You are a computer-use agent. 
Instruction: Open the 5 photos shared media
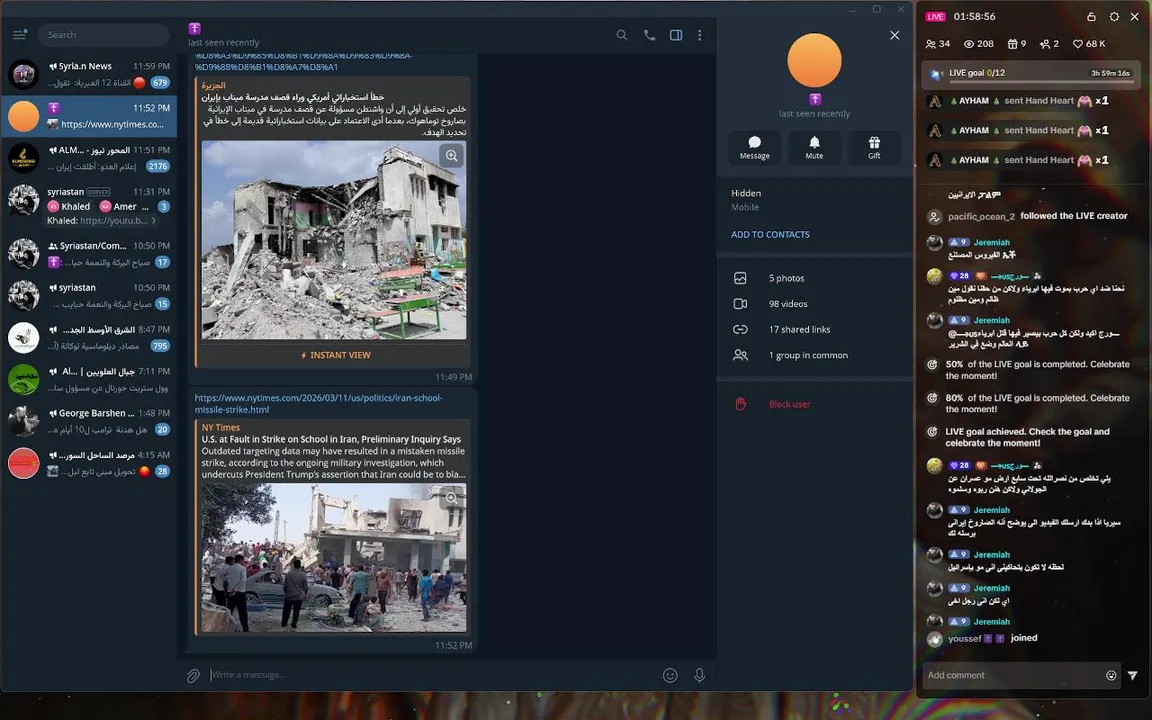pos(815,278)
